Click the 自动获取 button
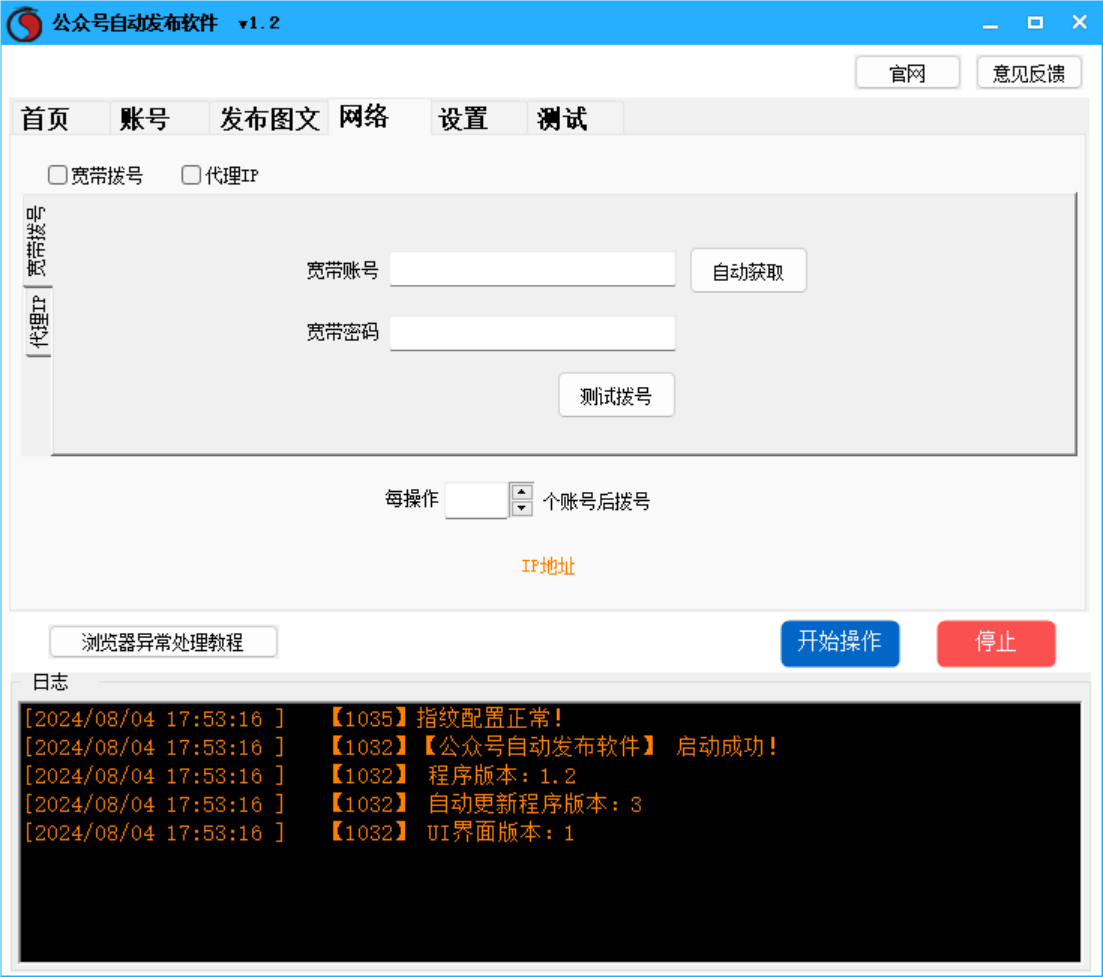Screen dimensions: 1103x977 pos(748,271)
